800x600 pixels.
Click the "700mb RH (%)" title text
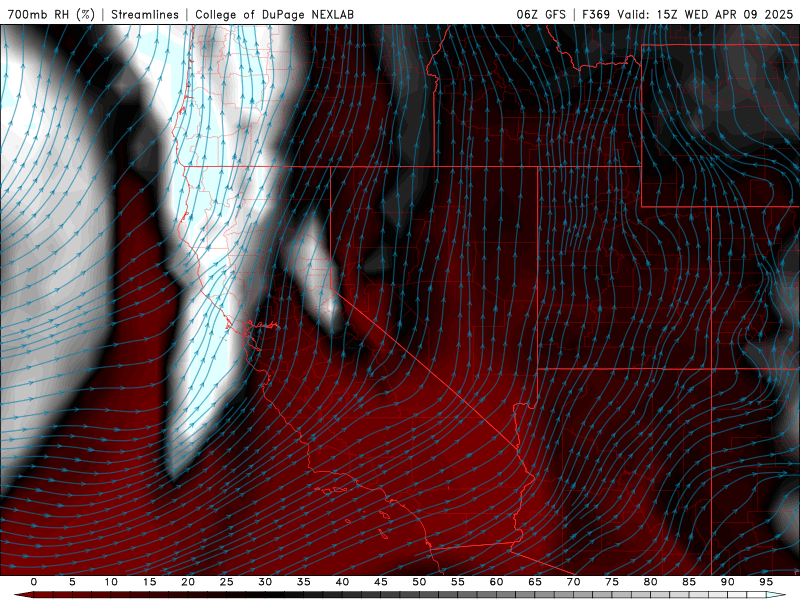tap(51, 14)
